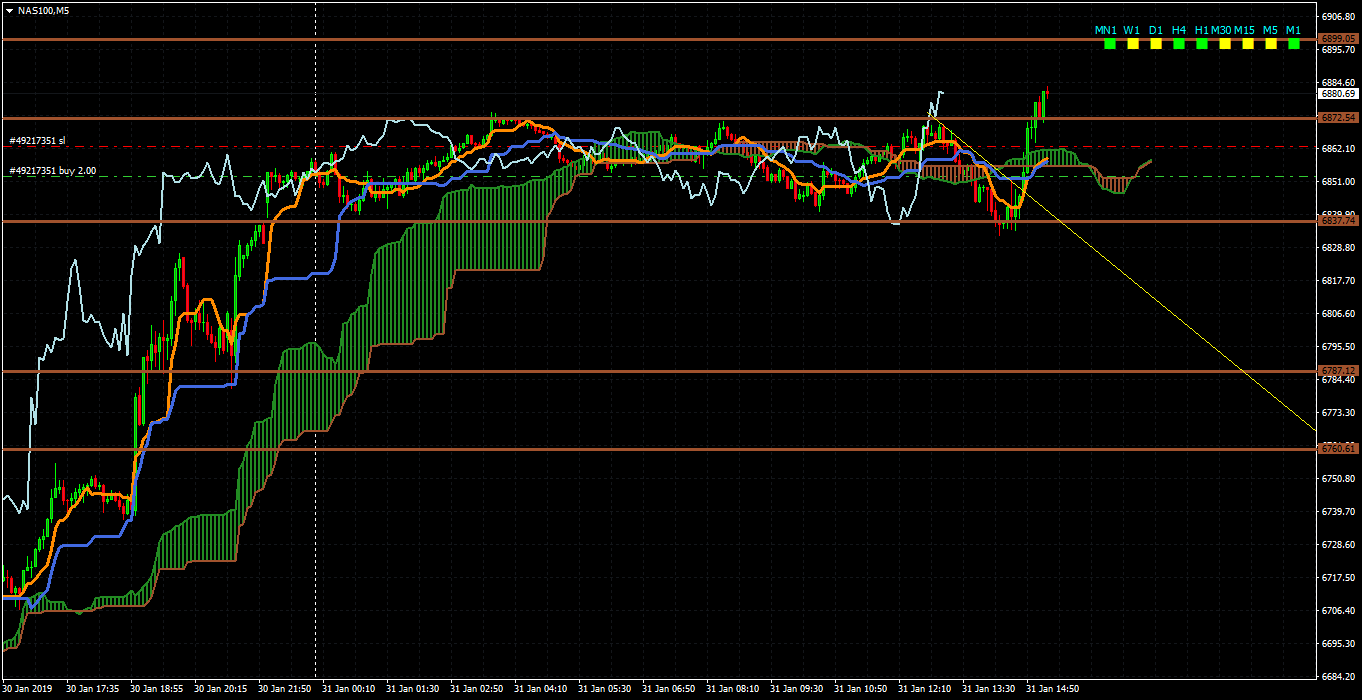
Task: Click the current price 6880.69 label
Action: [1337, 94]
